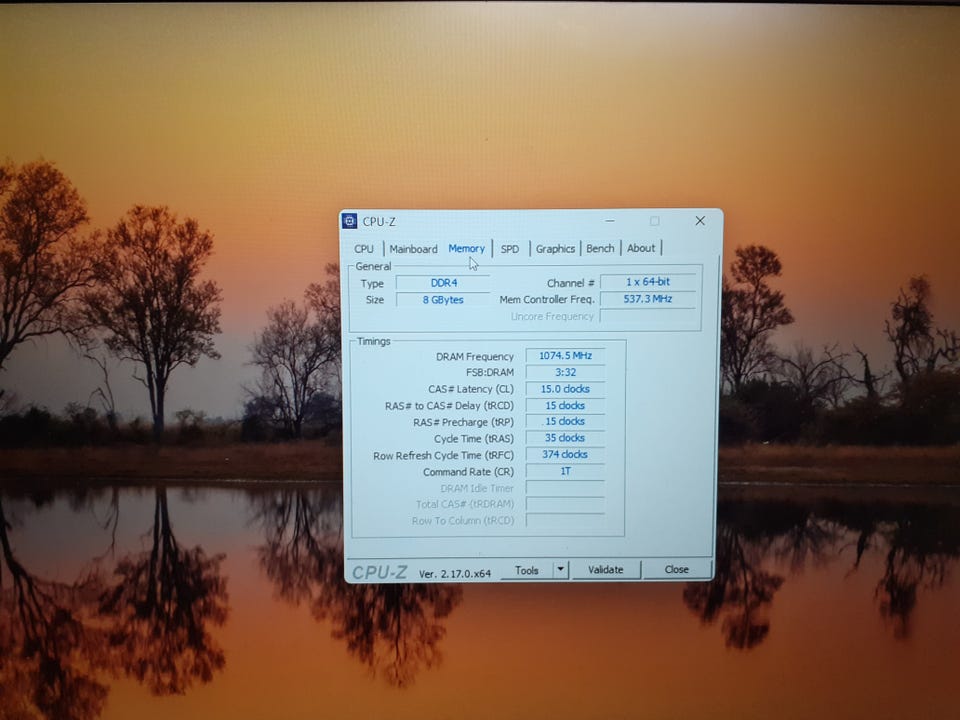Minimize the CPU-Z window

pyautogui.click(x=610, y=220)
